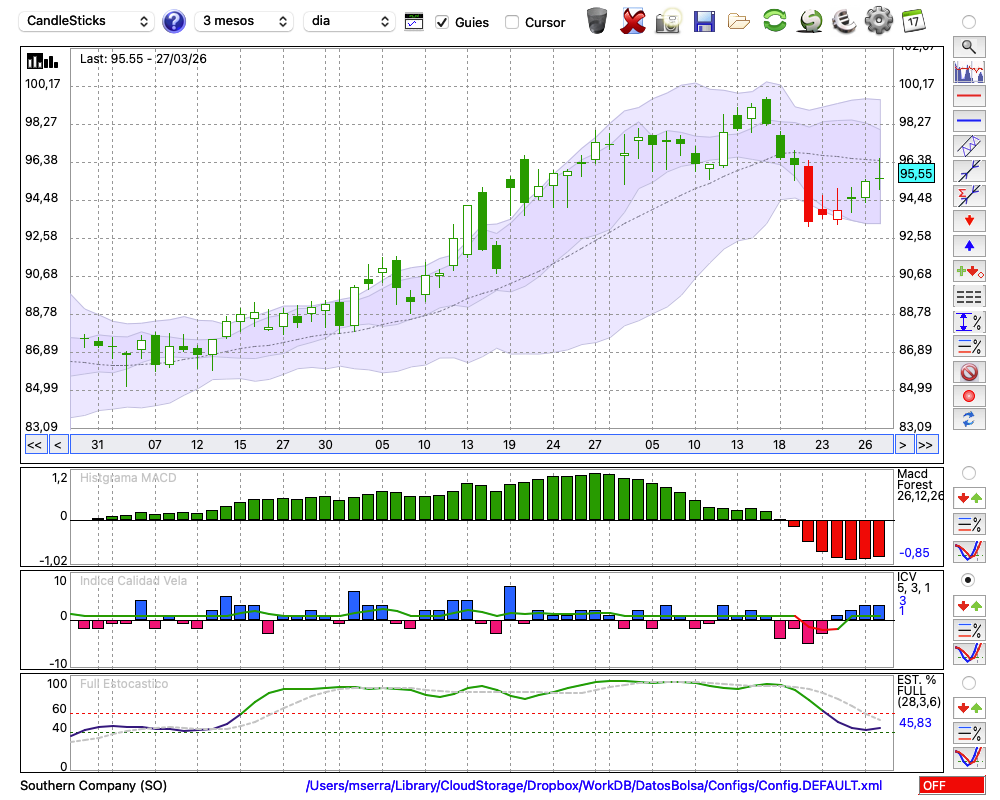Open file with the folder icon
Image resolution: width=1000 pixels, height=800 pixels.
click(x=739, y=22)
